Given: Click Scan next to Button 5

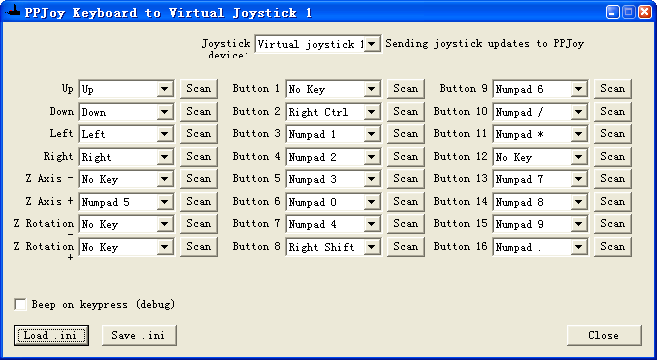Looking at the screenshot, I should (406, 179).
